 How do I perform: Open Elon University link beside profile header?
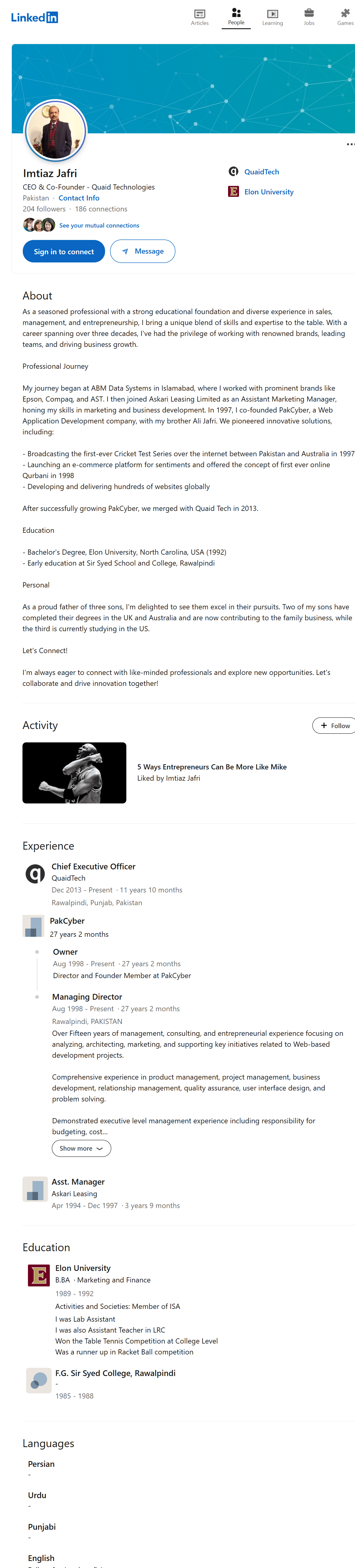[268, 192]
